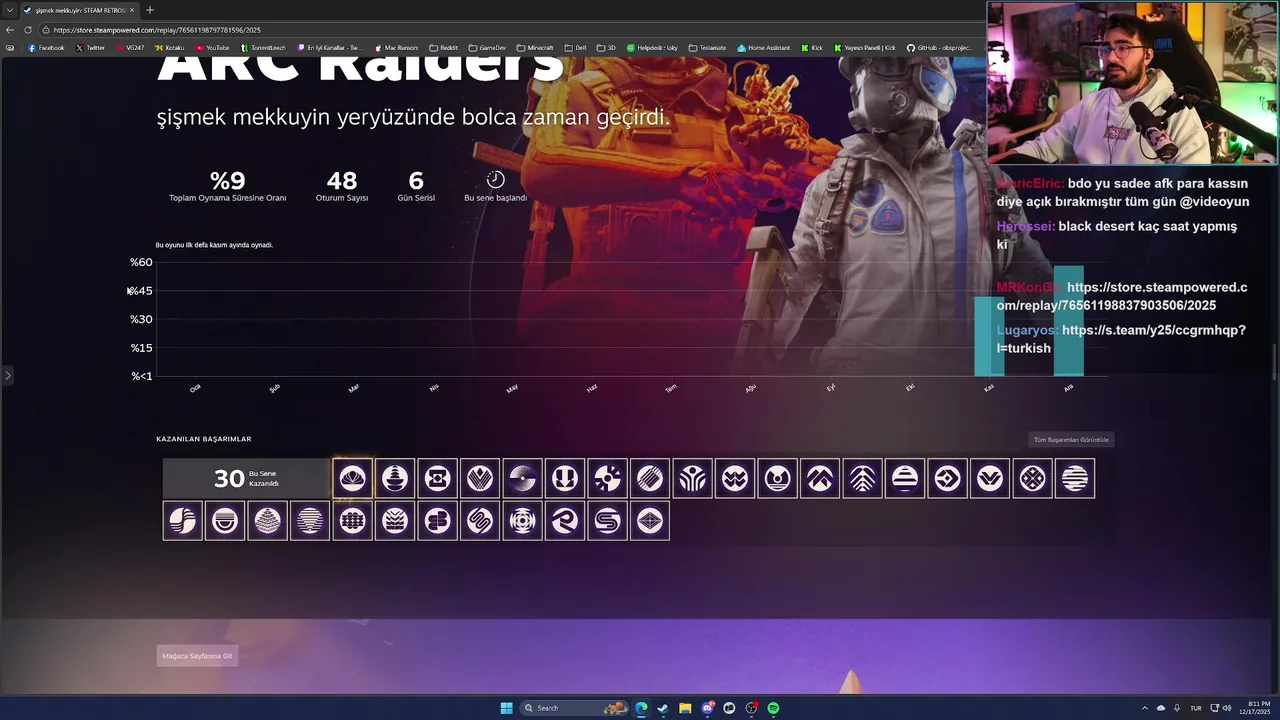The image size is (1280, 720).
Task: Click Tüm Başarımları Görüntüle button
Action: pyautogui.click(x=1071, y=440)
